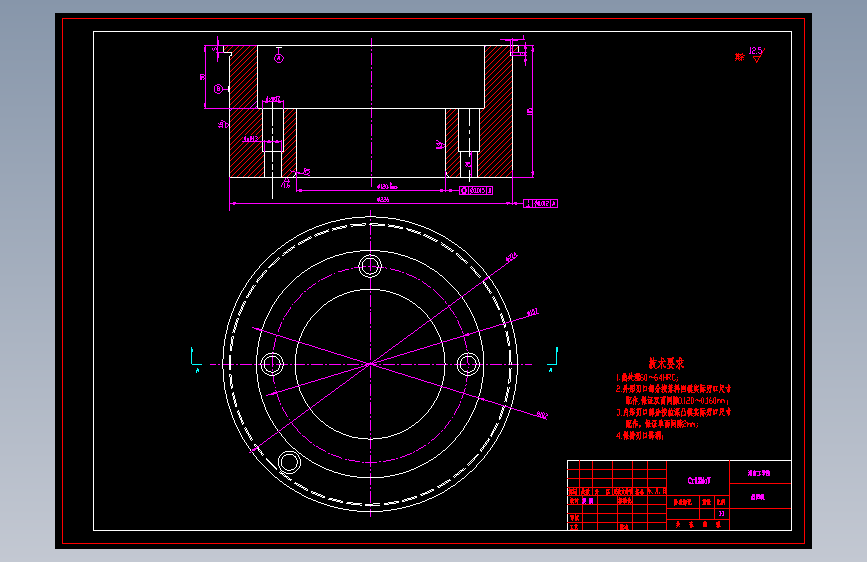Click the top bolt hole in plan view
The width and height of the screenshot is (867, 562).
[370, 266]
